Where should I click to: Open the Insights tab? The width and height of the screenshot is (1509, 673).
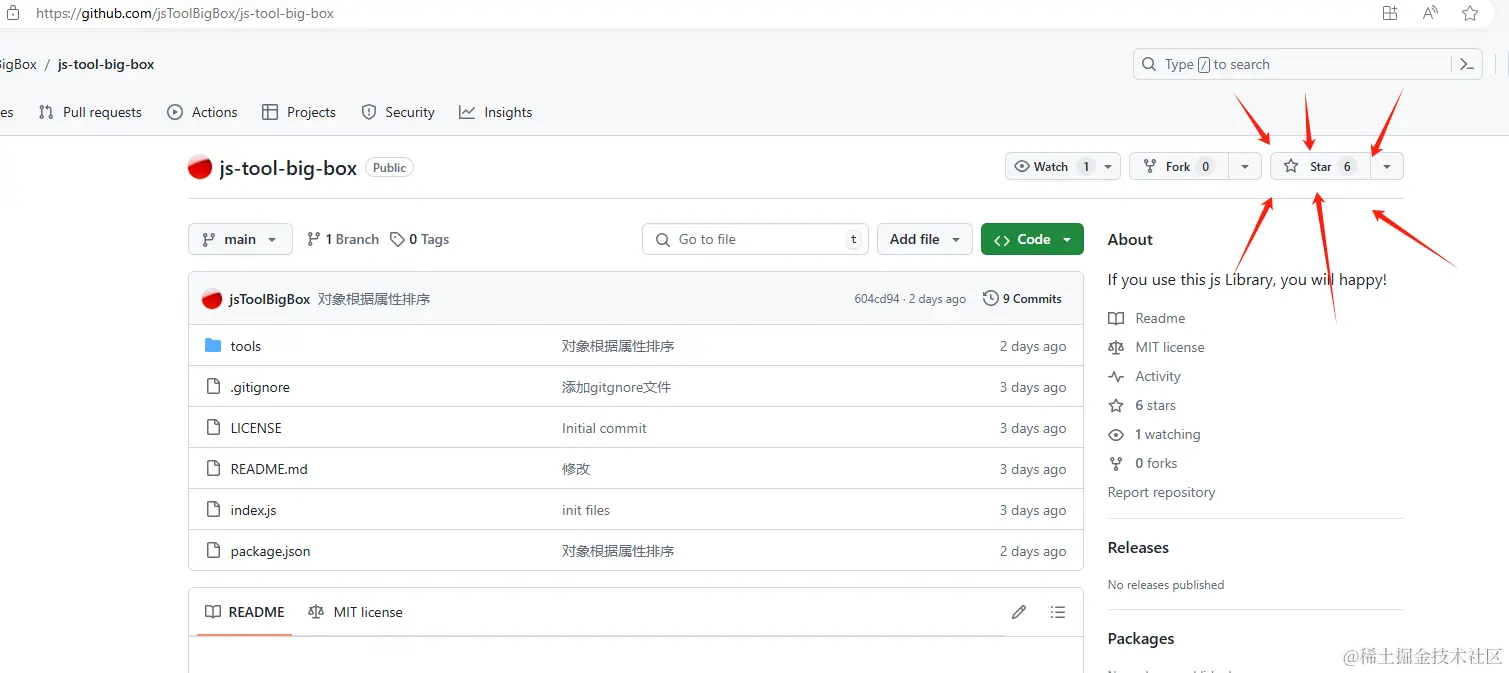(x=495, y=112)
